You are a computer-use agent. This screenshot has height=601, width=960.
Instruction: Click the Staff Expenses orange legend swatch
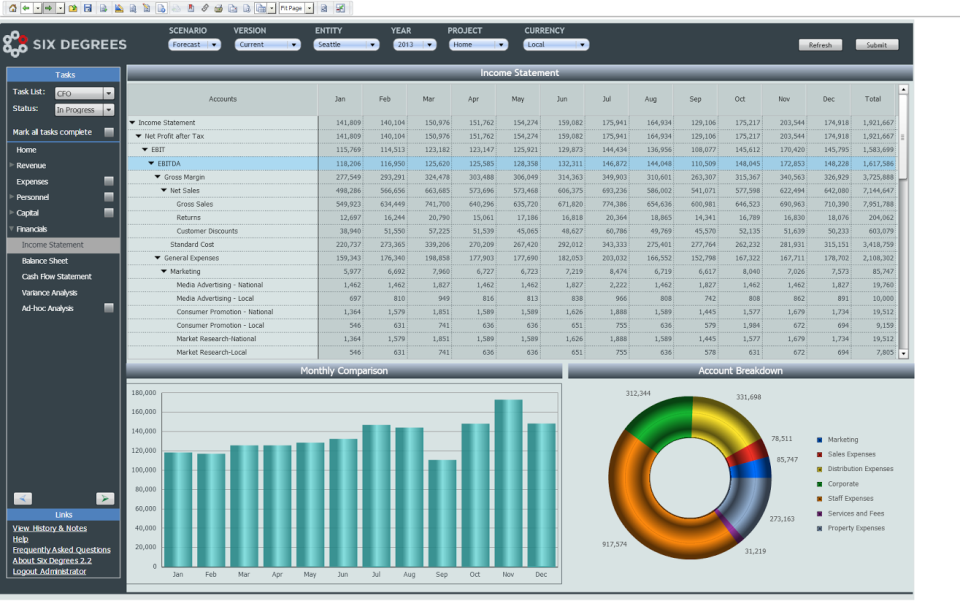tap(820, 499)
